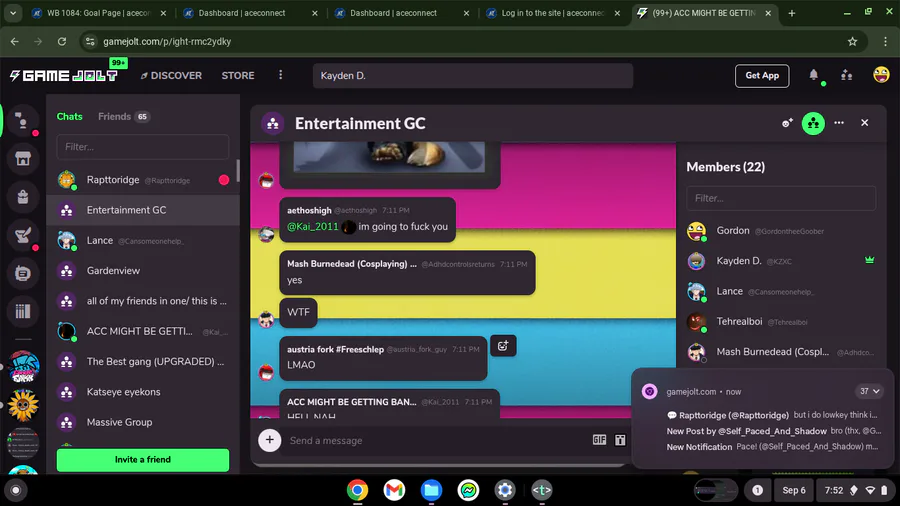The image size is (900, 506).
Task: Open the backpack icon in left sidebar
Action: (23, 197)
